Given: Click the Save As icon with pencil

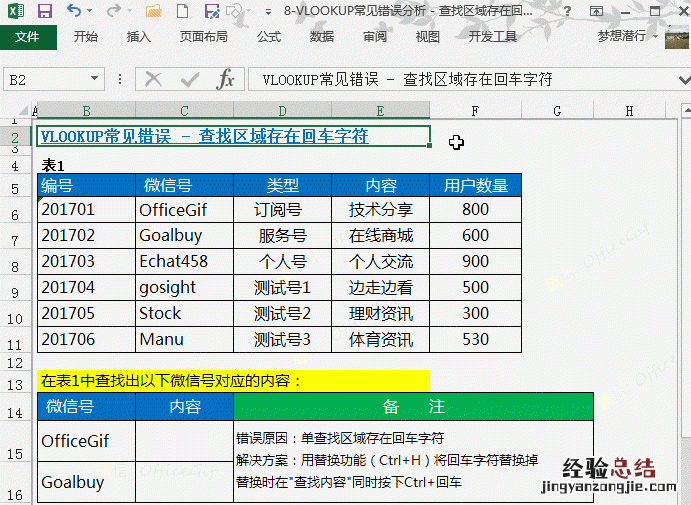Looking at the screenshot, I should (211, 12).
